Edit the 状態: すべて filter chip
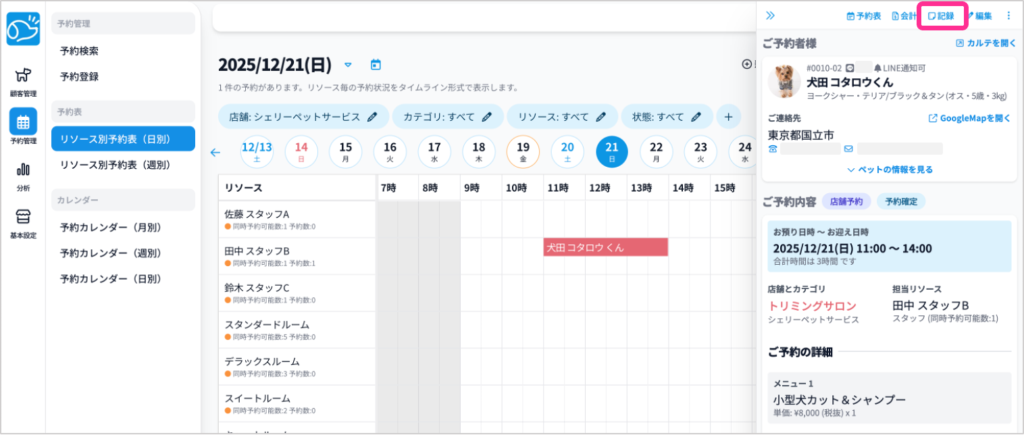 (x=663, y=116)
